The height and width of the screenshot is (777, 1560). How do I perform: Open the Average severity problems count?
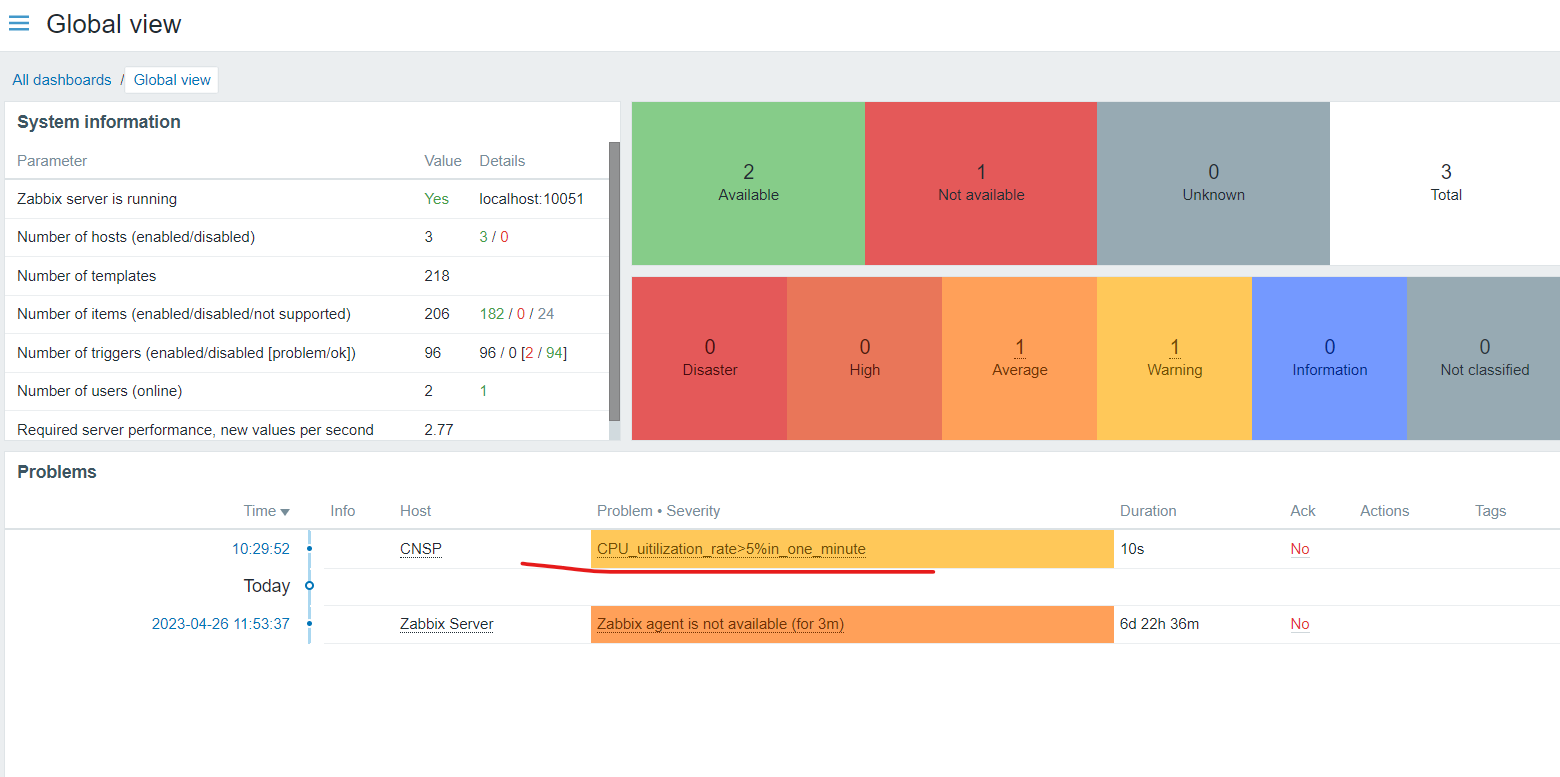[x=1020, y=347]
